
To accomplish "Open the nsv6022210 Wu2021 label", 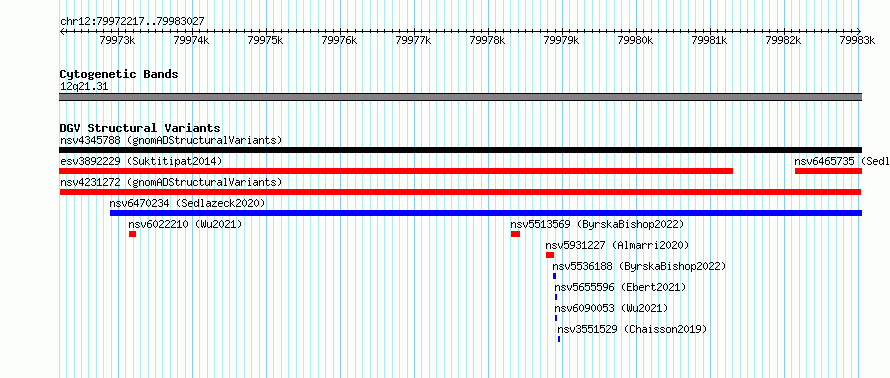I will tap(186, 224).
